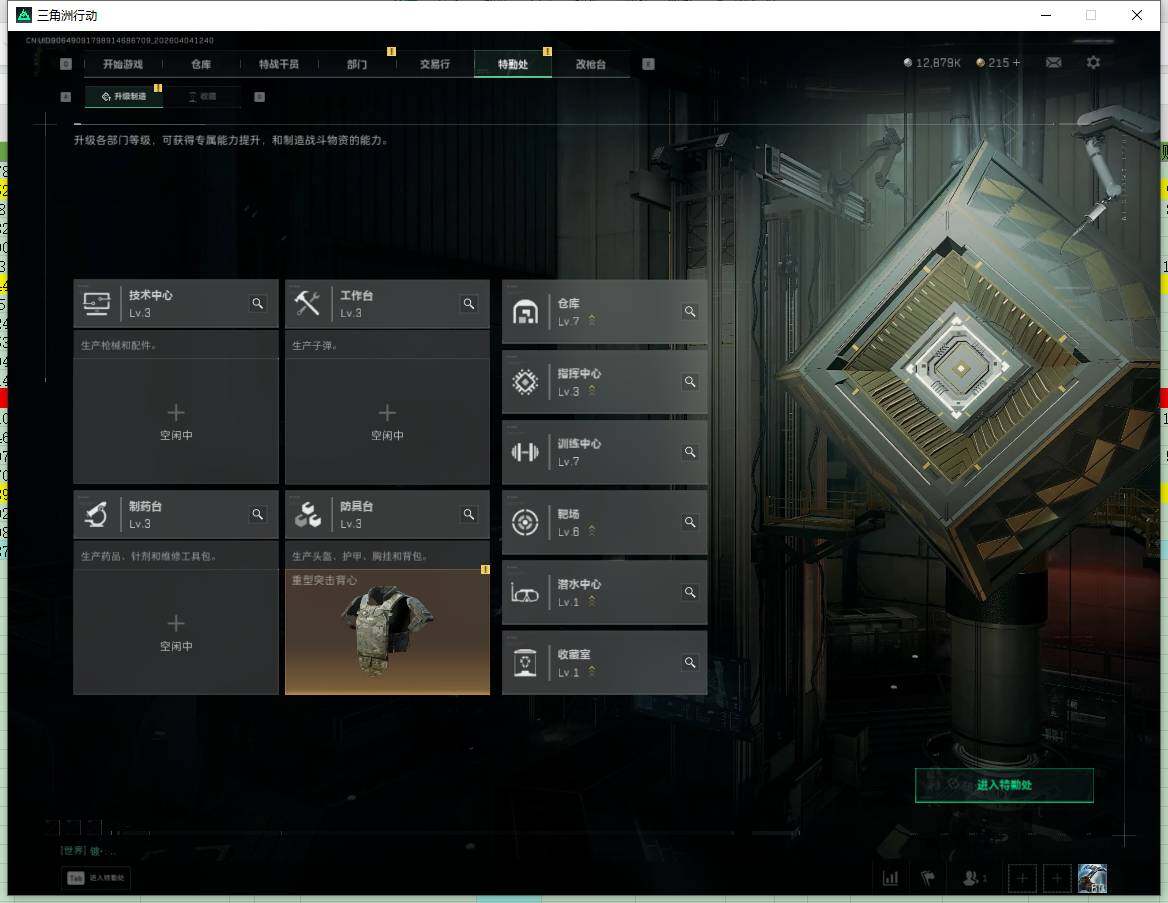This screenshot has height=903, width=1168.
Task: Open the mail envelope icon
Action: point(1054,63)
